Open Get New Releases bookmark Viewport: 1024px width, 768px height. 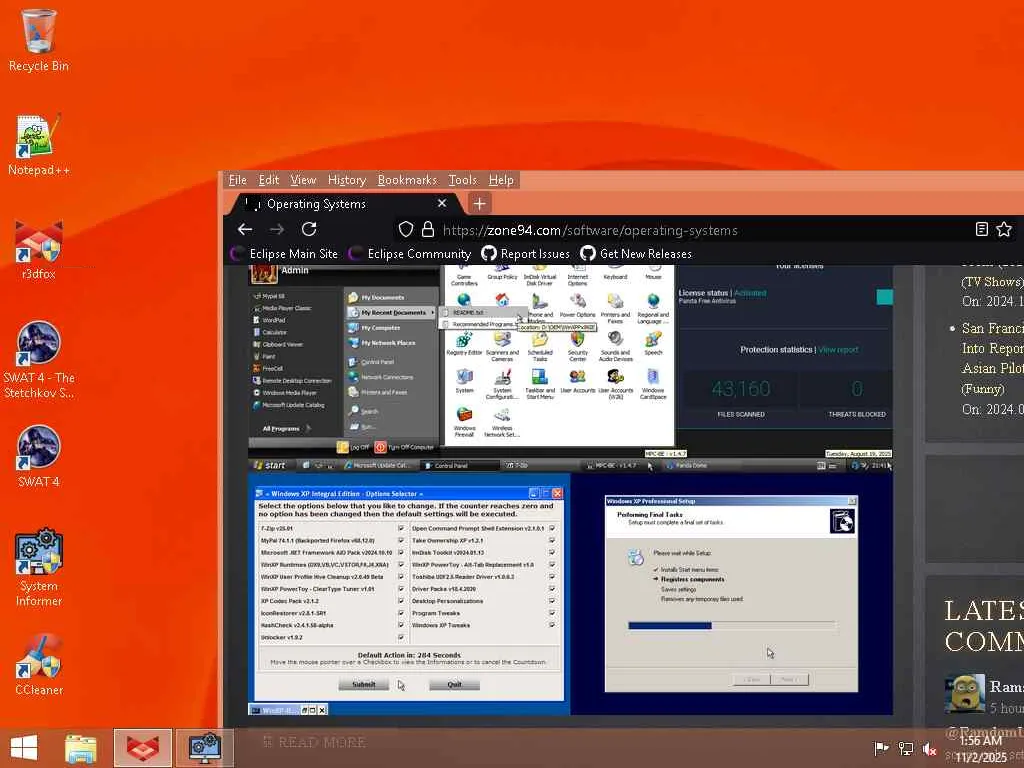636,253
